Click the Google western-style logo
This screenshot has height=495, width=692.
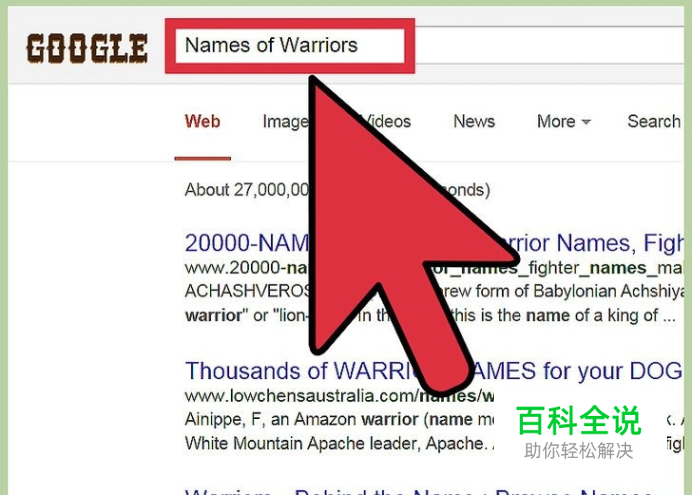(87, 48)
